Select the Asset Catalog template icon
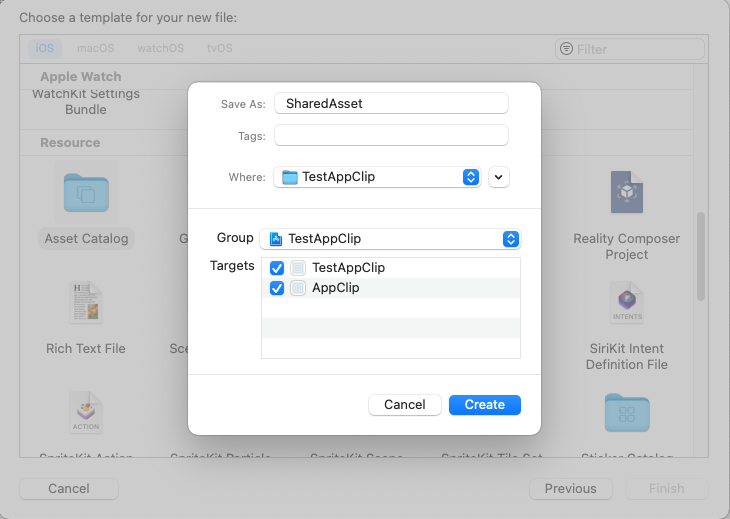 pos(86,193)
